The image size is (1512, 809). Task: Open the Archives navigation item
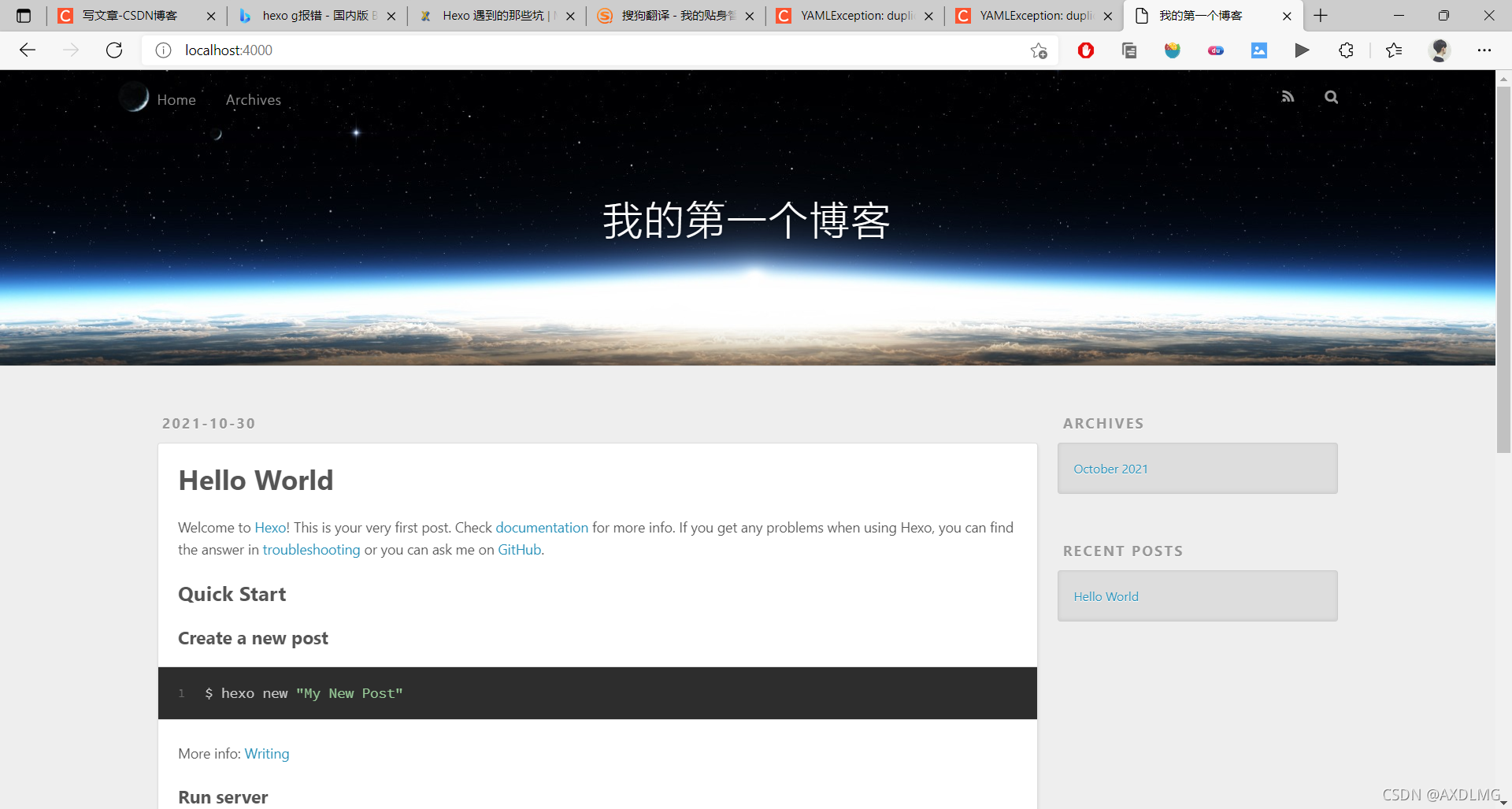253,99
